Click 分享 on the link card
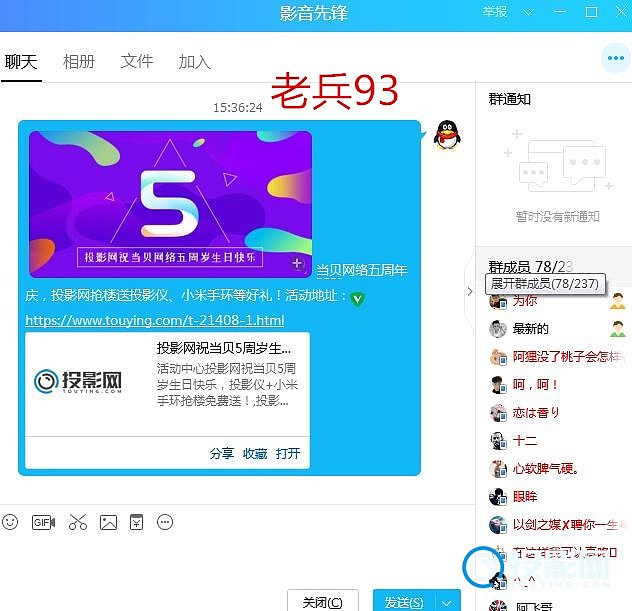 point(221,453)
